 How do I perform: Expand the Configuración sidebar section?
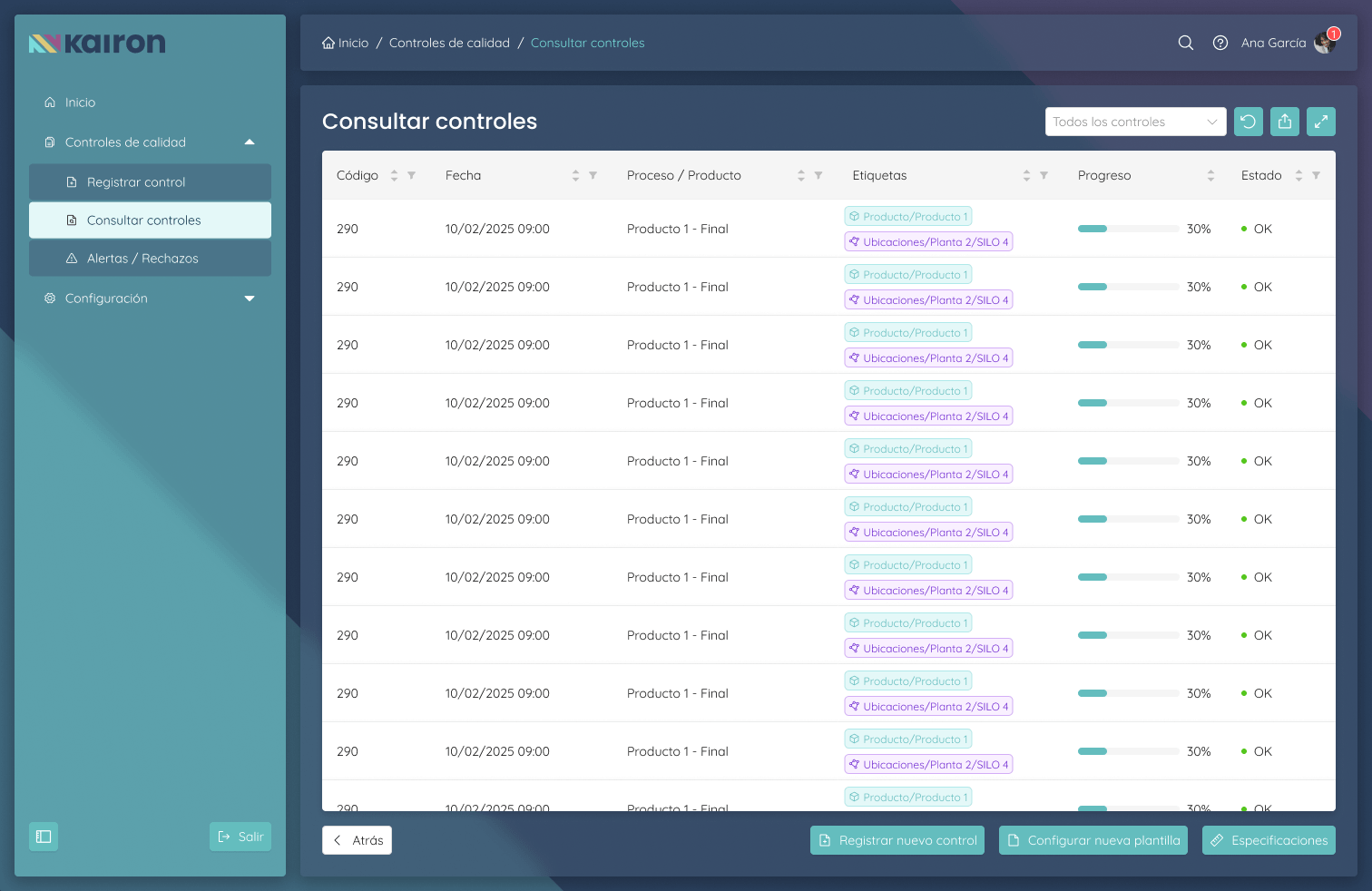pos(250,299)
